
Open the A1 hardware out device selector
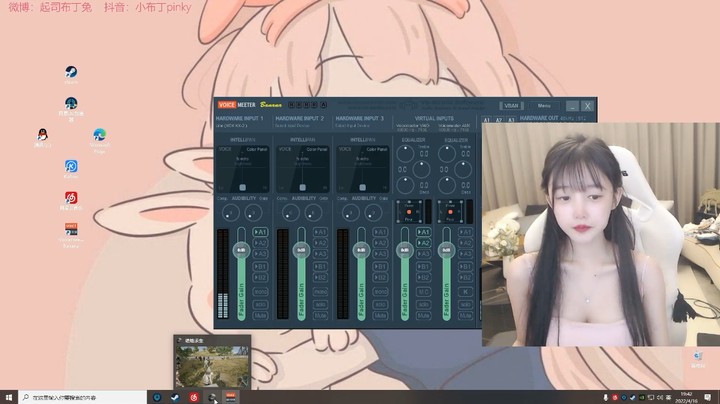pos(486,120)
